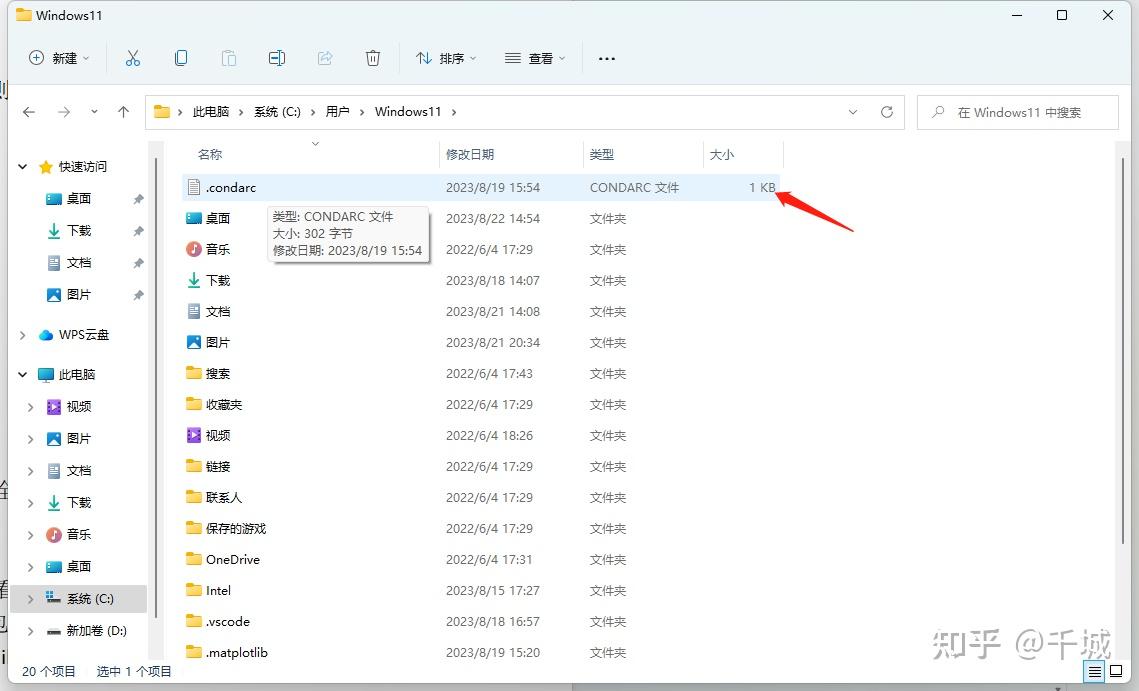This screenshot has width=1139, height=691.
Task: Click the Copy icon in the toolbar
Action: (181, 58)
